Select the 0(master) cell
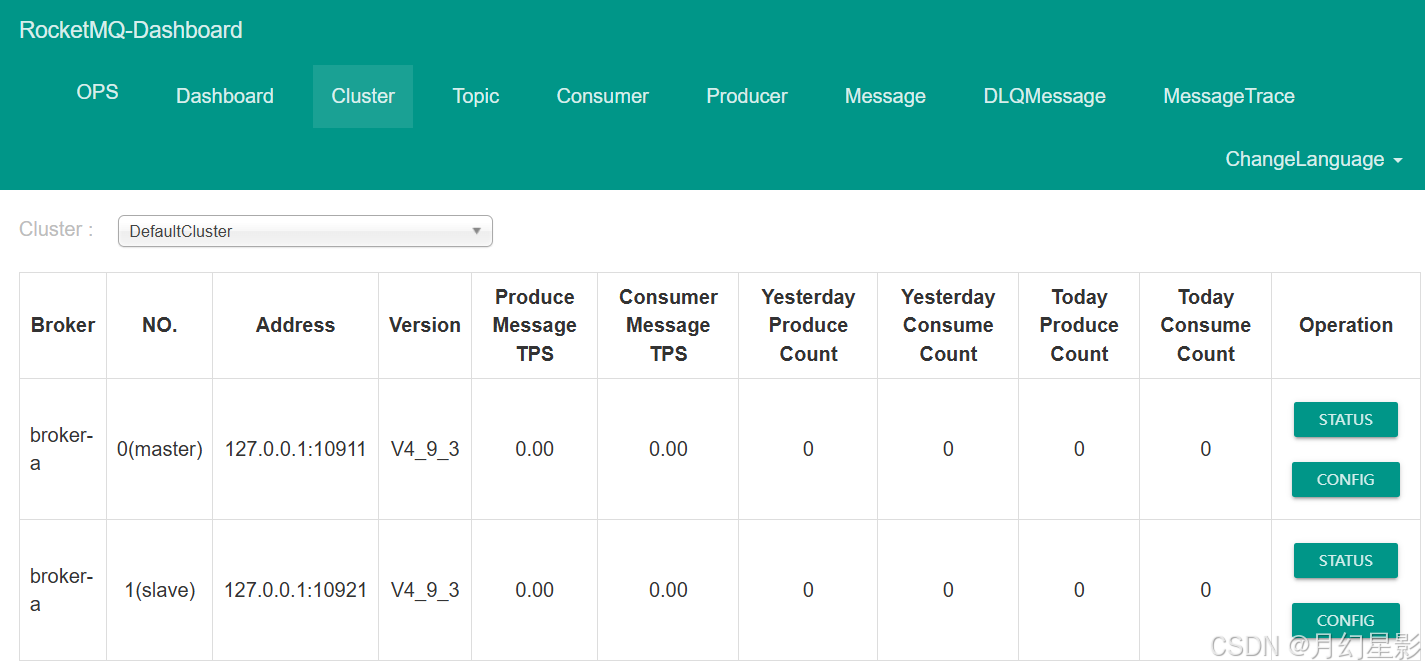The width and height of the screenshot is (1425, 672). click(x=160, y=449)
